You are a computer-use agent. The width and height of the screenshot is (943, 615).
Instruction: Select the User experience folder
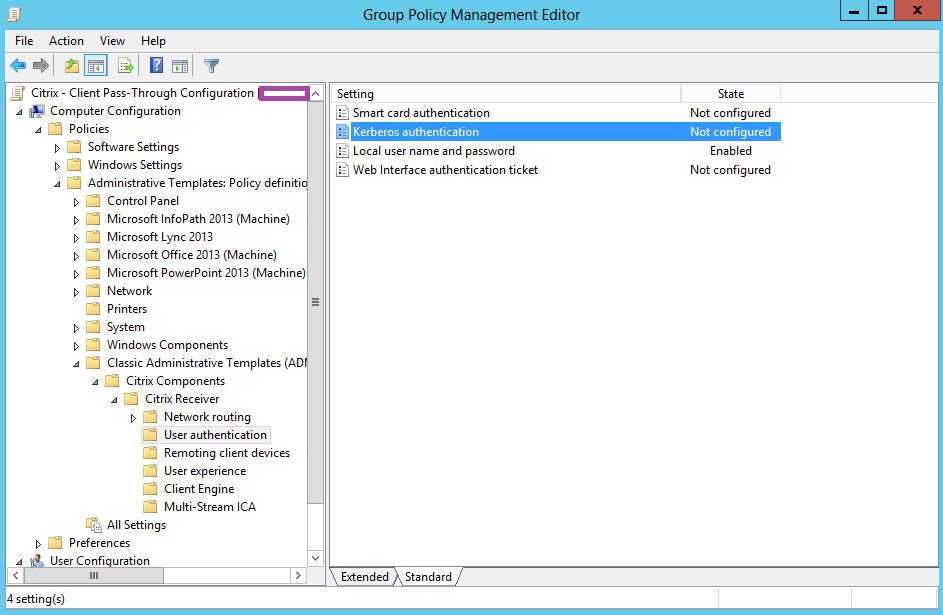click(205, 471)
